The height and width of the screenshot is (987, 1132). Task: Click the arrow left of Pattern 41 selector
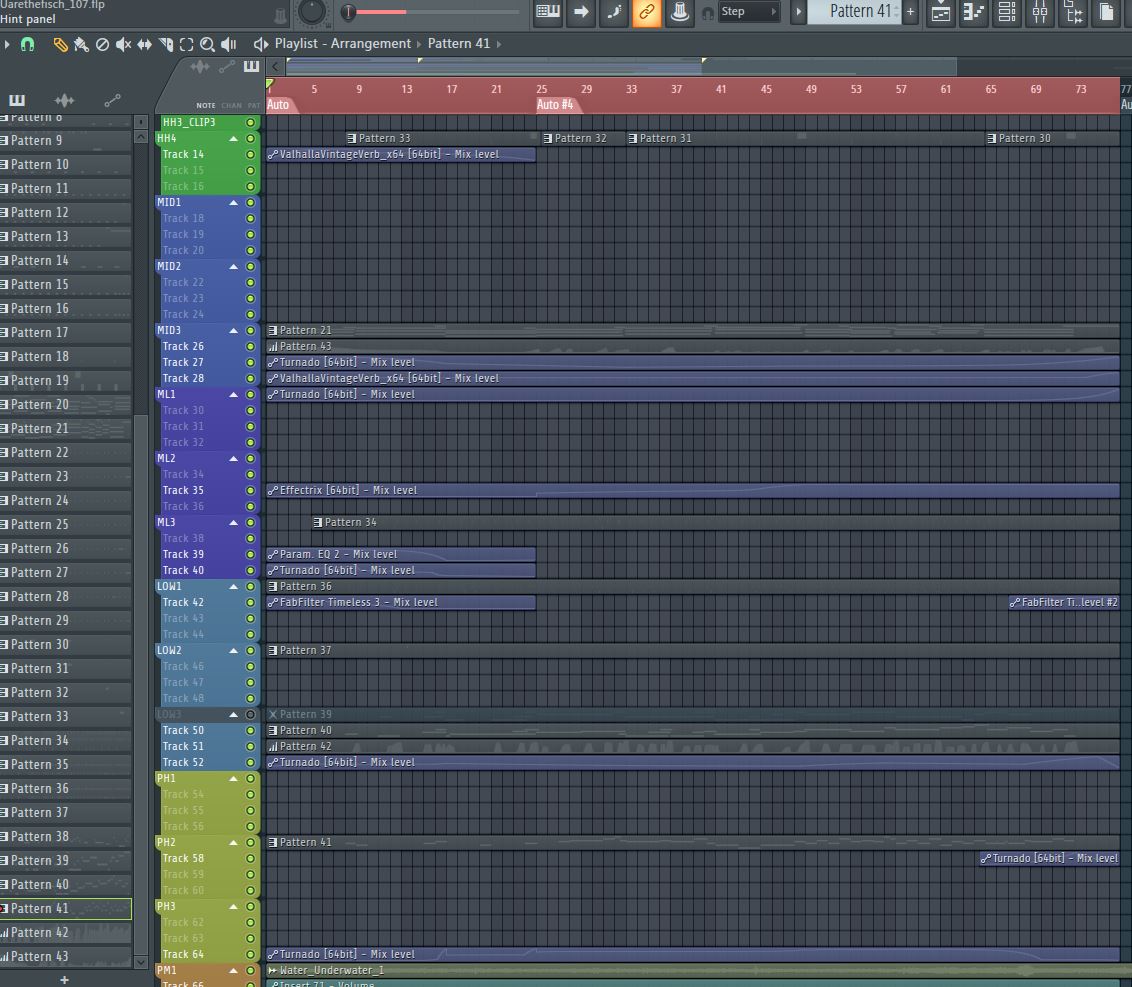point(798,12)
